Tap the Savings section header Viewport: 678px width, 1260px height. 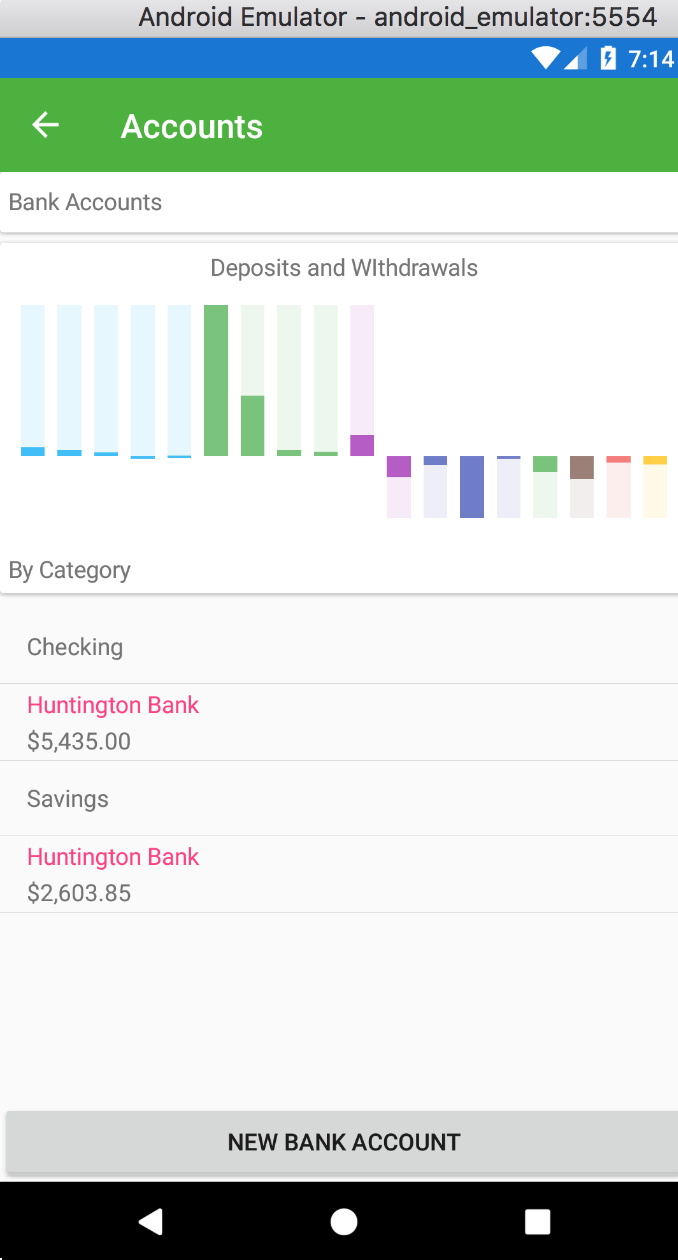click(68, 799)
